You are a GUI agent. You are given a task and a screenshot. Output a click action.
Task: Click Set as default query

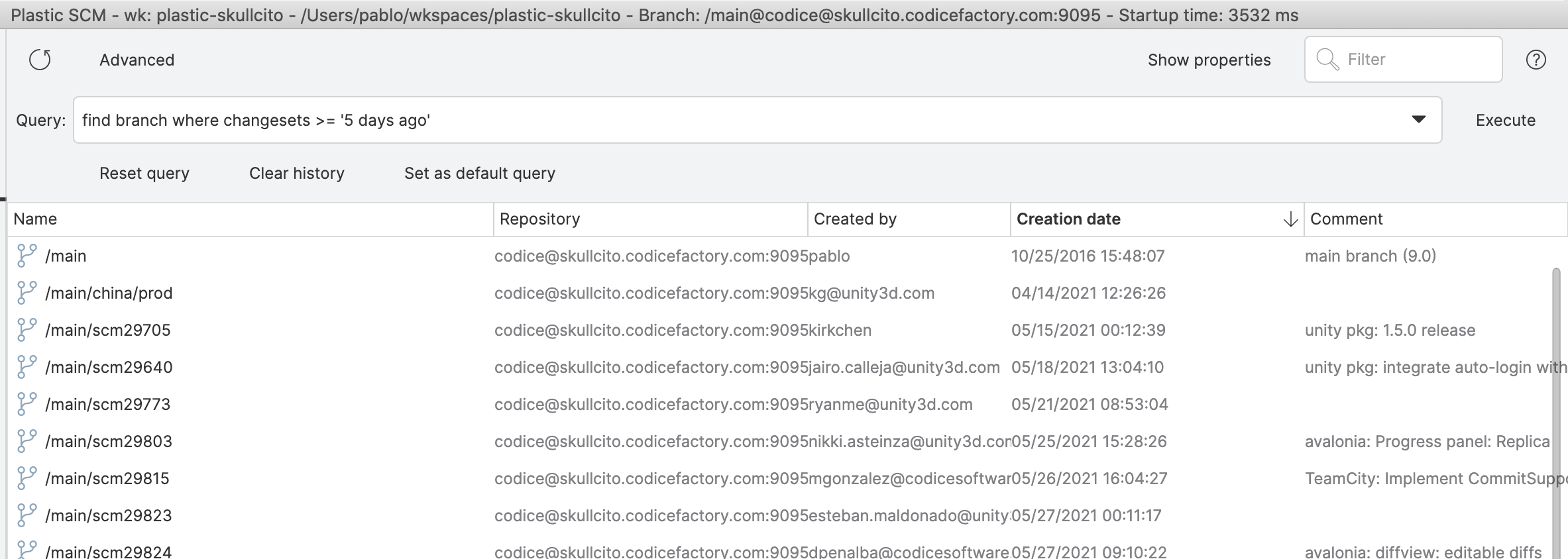pos(480,174)
